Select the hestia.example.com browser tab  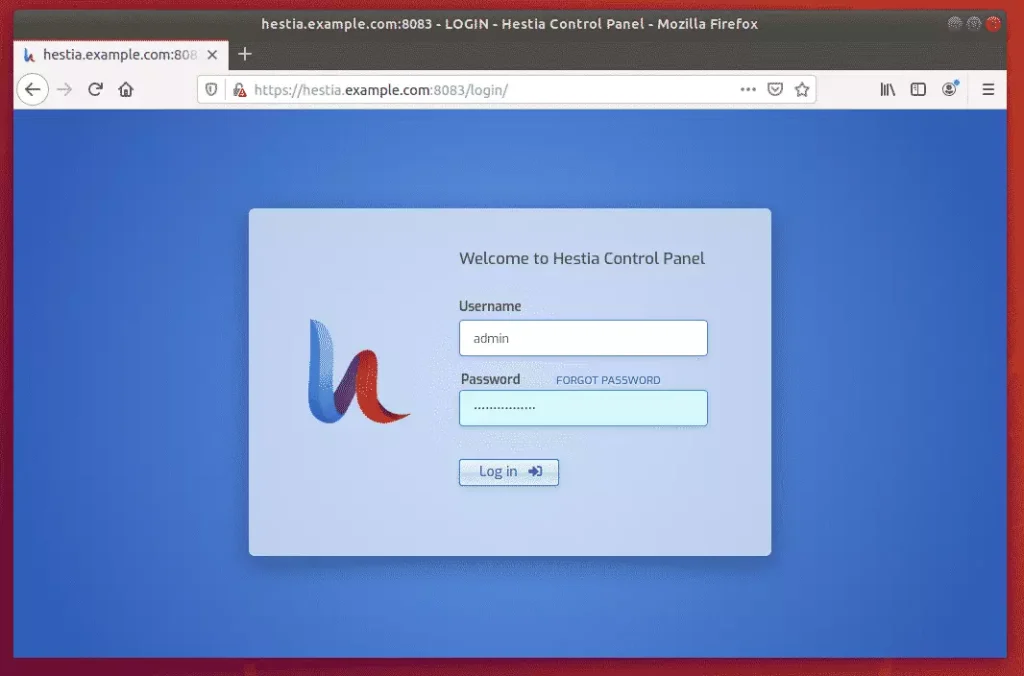pos(121,55)
